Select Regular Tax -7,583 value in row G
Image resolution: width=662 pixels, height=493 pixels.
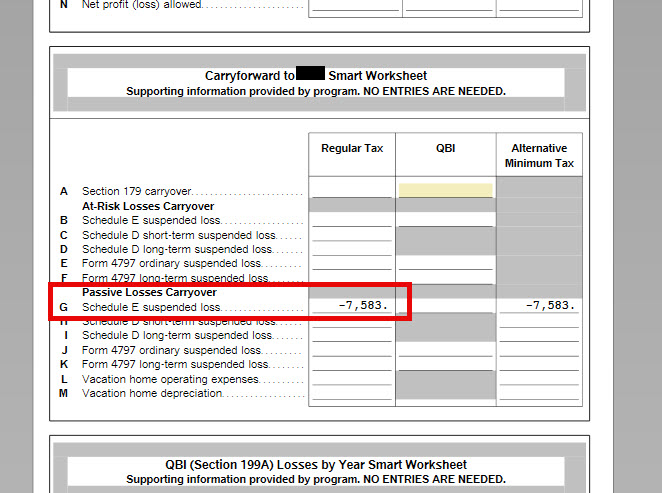click(x=363, y=305)
